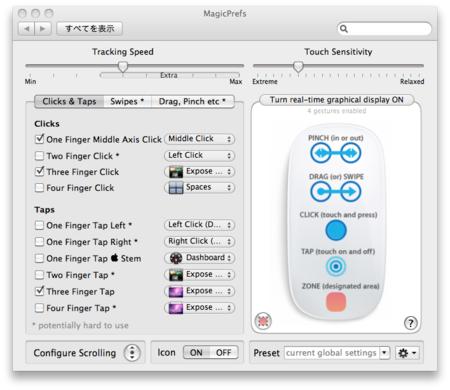Uncheck One Finger Middle Axis Click
The height and width of the screenshot is (390, 450).
pyautogui.click(x=39, y=139)
